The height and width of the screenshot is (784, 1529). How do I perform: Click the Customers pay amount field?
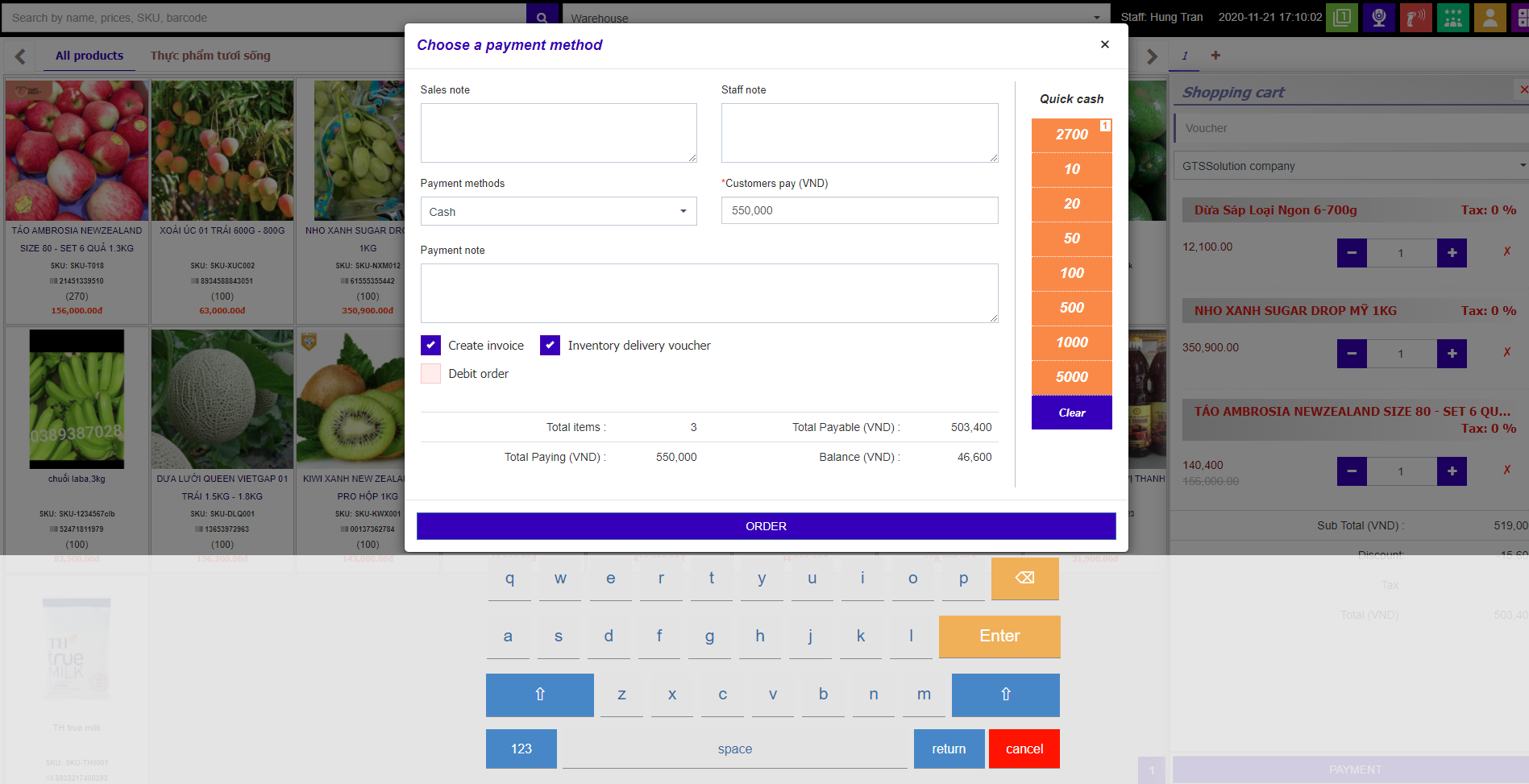[x=858, y=210]
